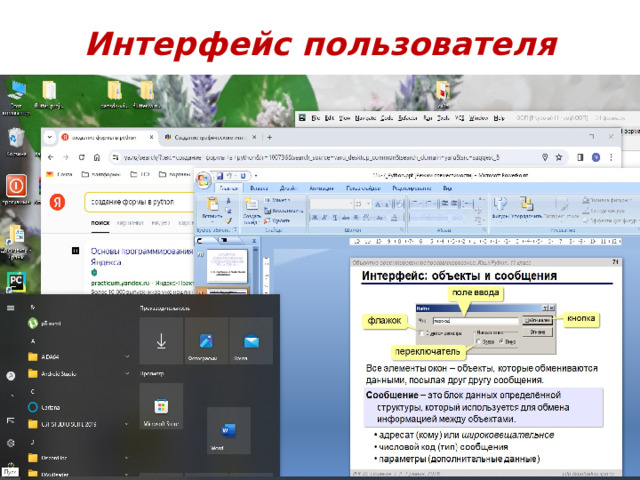Click the Shapes gallery icon in PowerPoint
The height and width of the screenshot is (480, 640).
[500, 204]
